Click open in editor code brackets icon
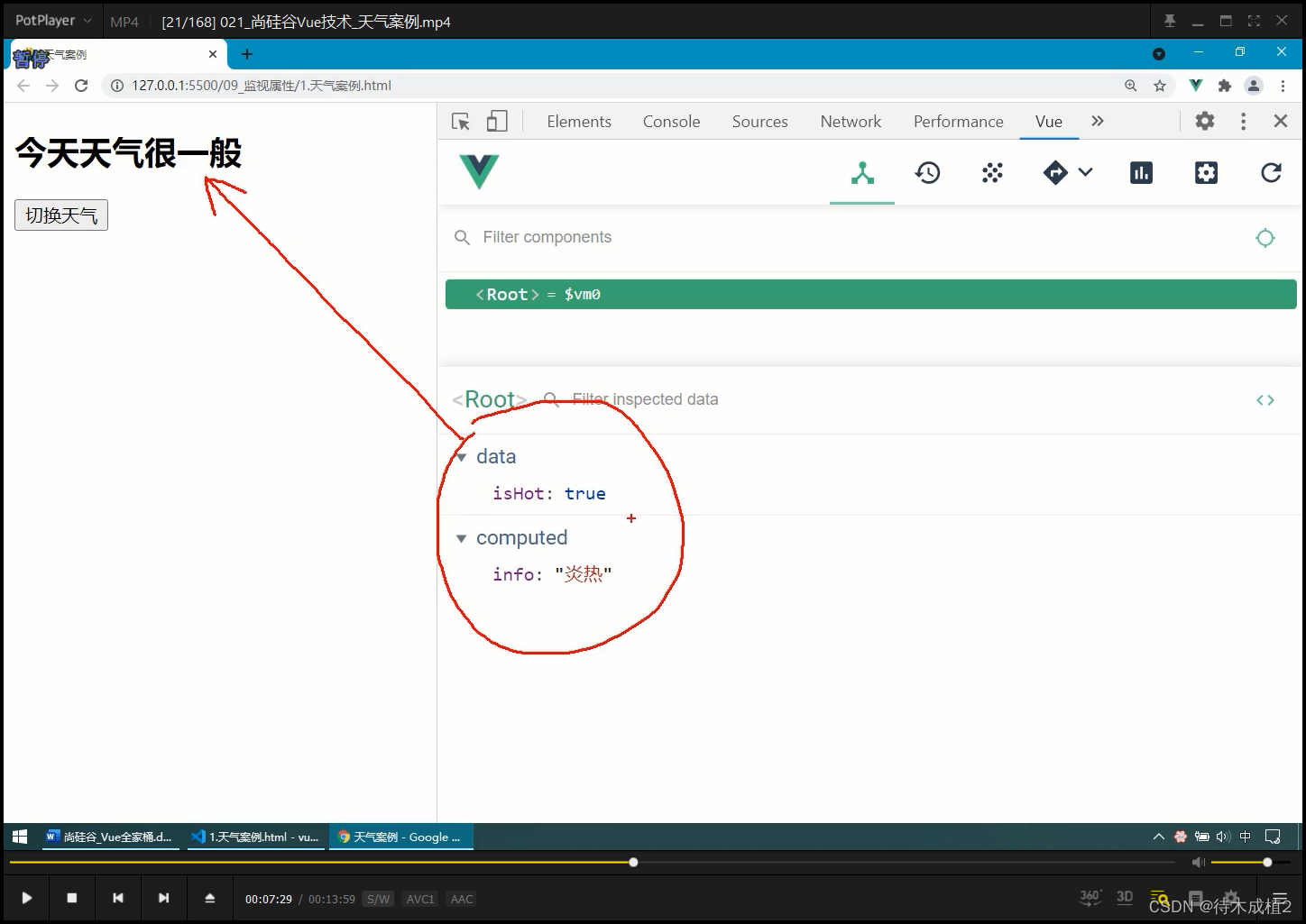Viewport: 1306px width, 924px height. coord(1265,399)
